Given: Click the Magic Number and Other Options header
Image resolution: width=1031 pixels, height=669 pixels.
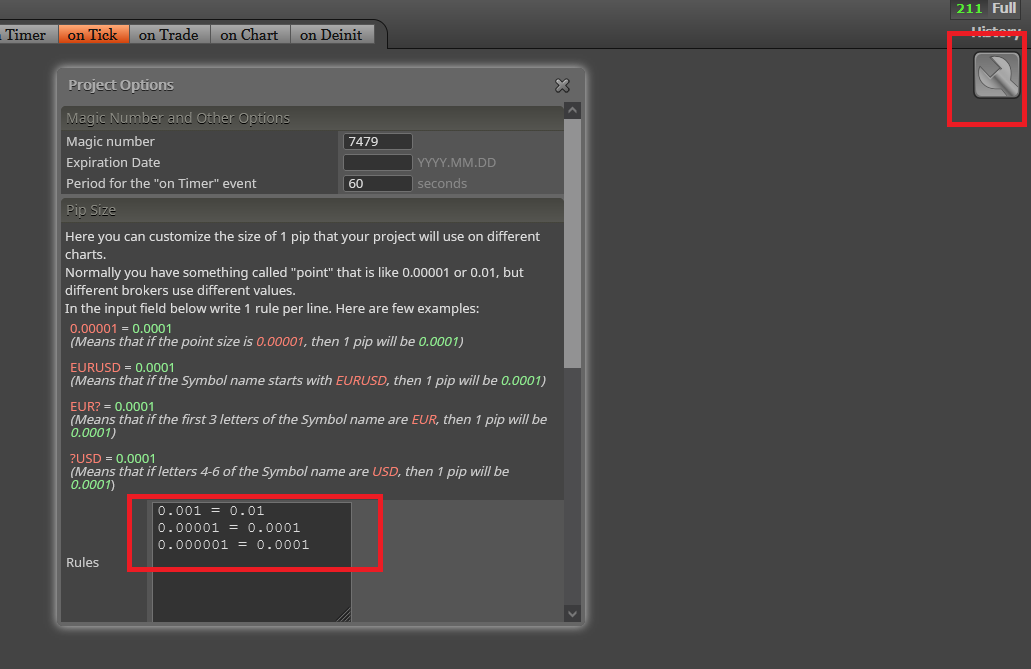Looking at the screenshot, I should [x=312, y=118].
